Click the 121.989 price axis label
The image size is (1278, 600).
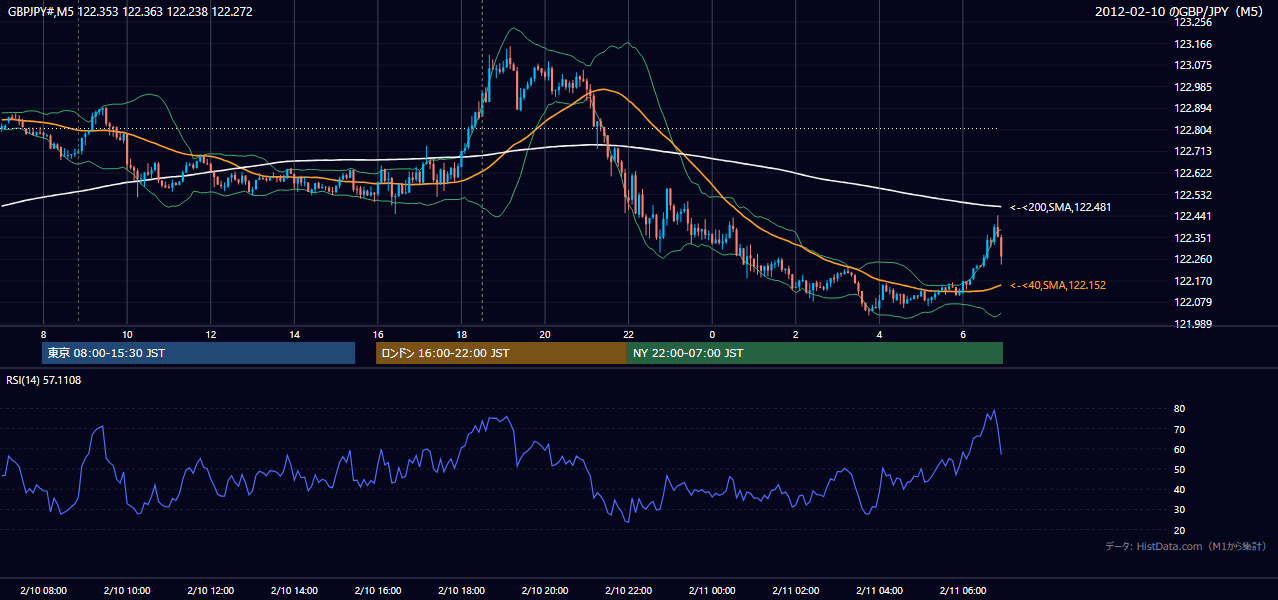point(1193,324)
